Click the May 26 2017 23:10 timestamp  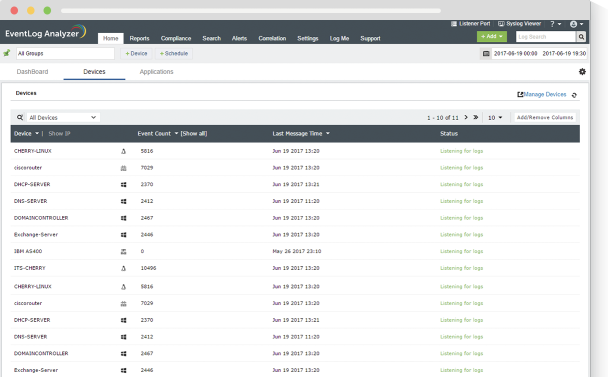click(297, 251)
